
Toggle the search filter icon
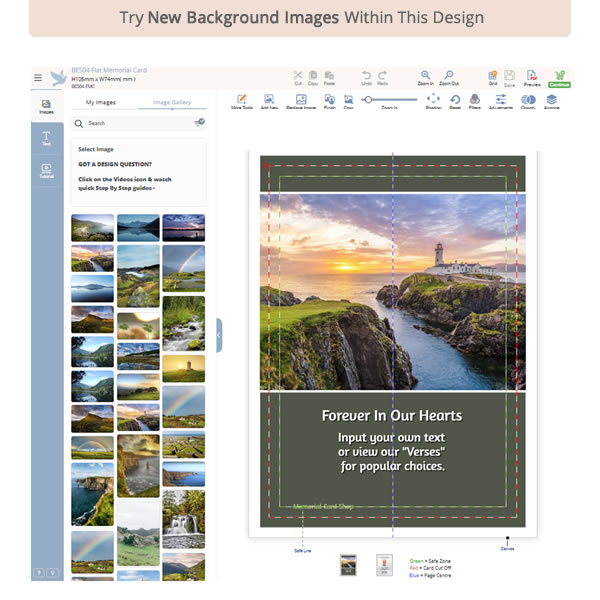[200, 122]
